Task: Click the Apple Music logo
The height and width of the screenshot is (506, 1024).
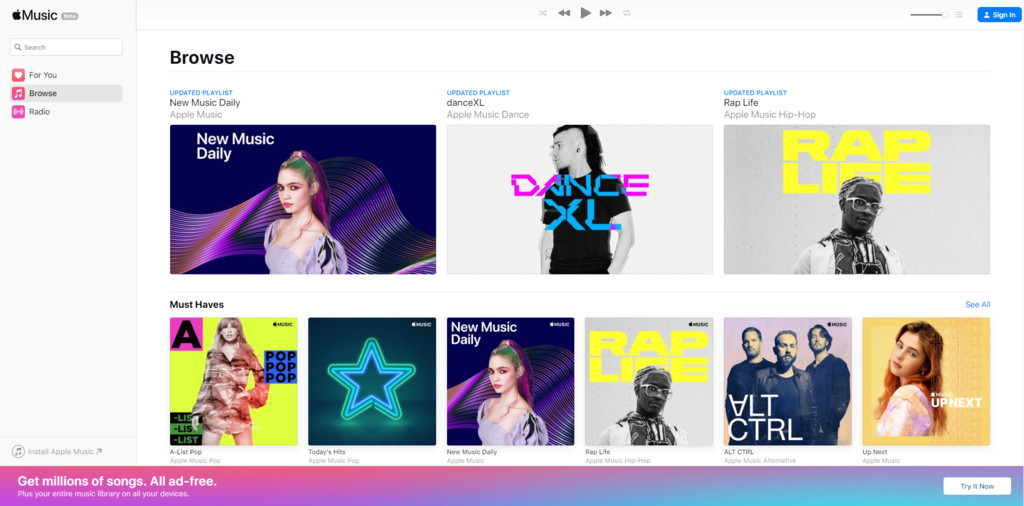Action: [35, 15]
